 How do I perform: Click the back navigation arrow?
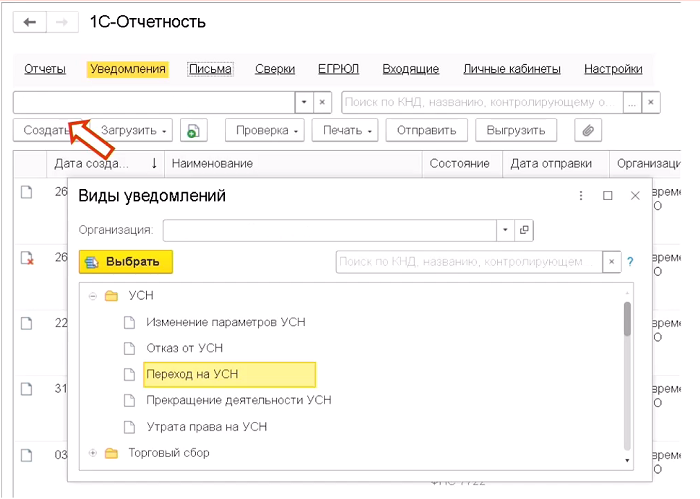pos(30,21)
